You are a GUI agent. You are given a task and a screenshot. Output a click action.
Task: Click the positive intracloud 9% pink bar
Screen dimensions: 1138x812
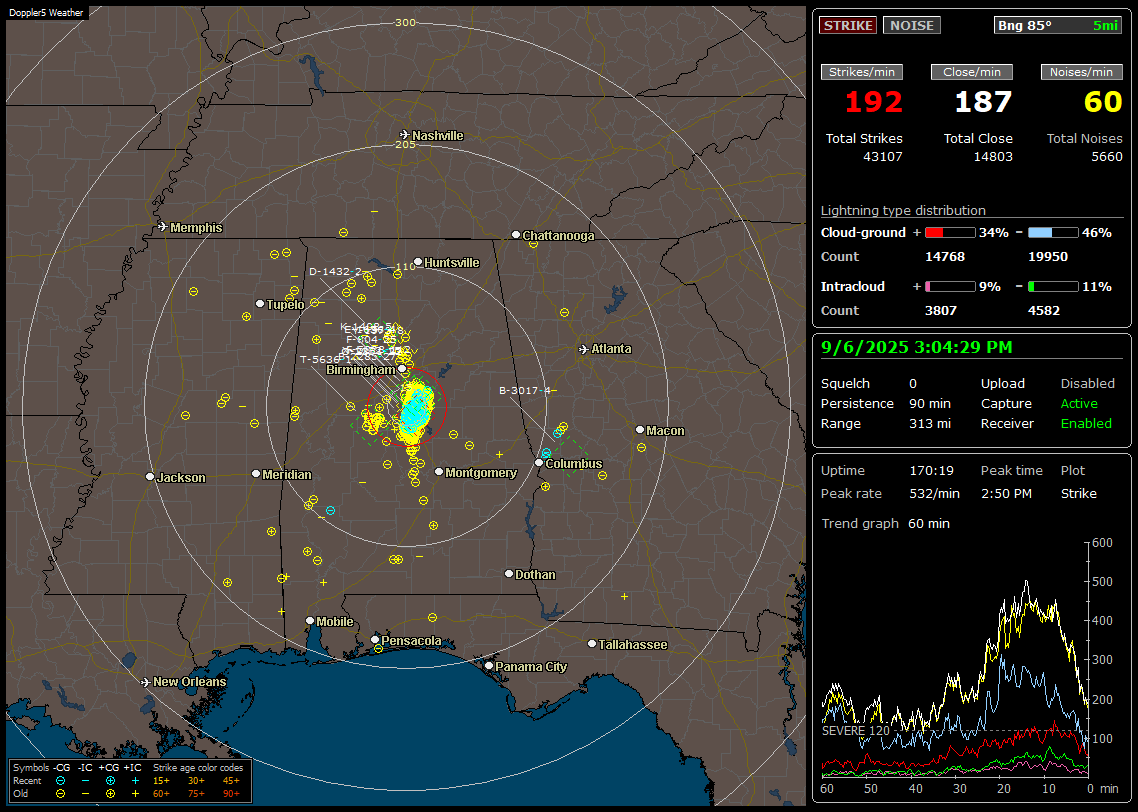[951, 287]
